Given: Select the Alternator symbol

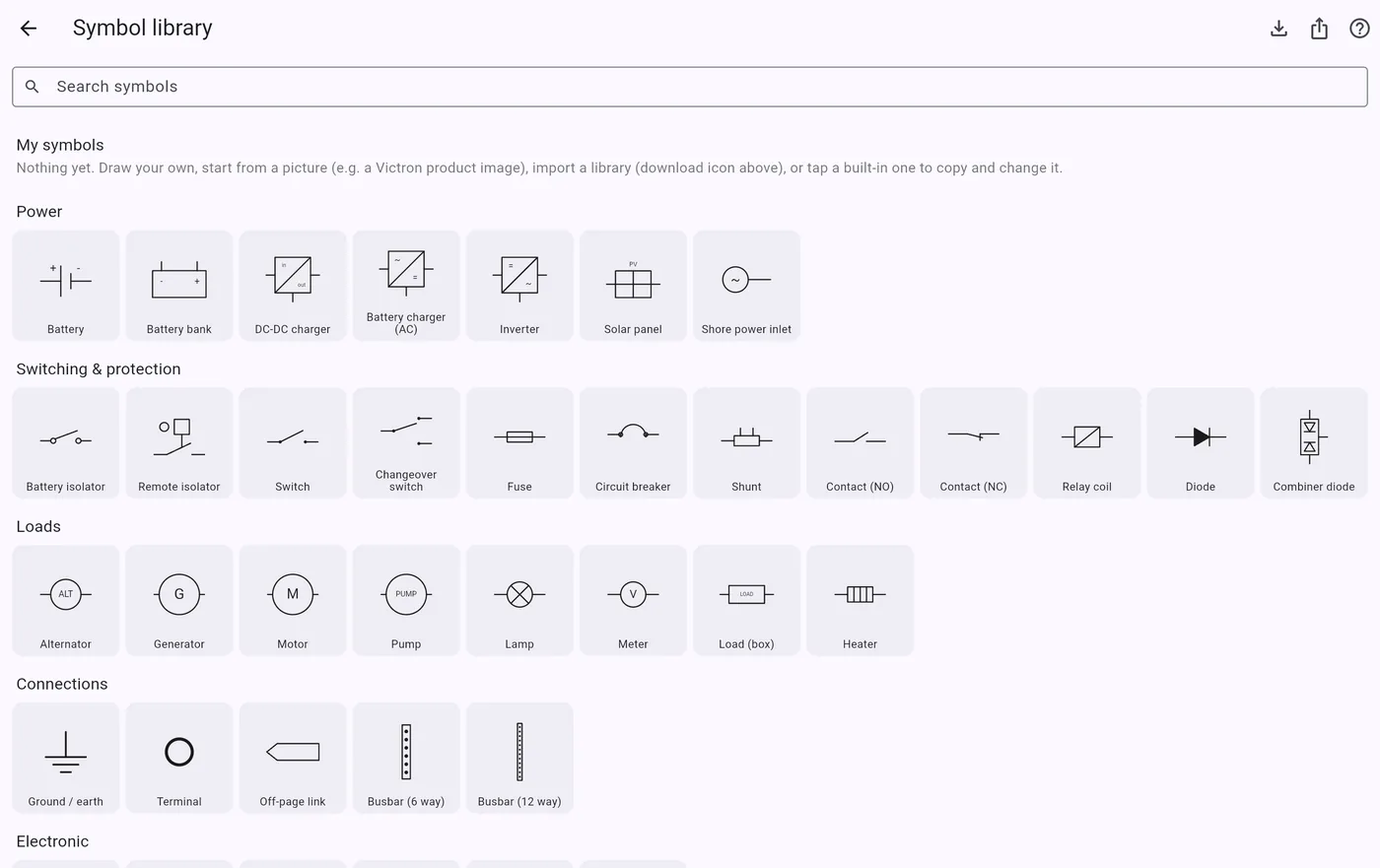Looking at the screenshot, I should pyautogui.click(x=66, y=601).
